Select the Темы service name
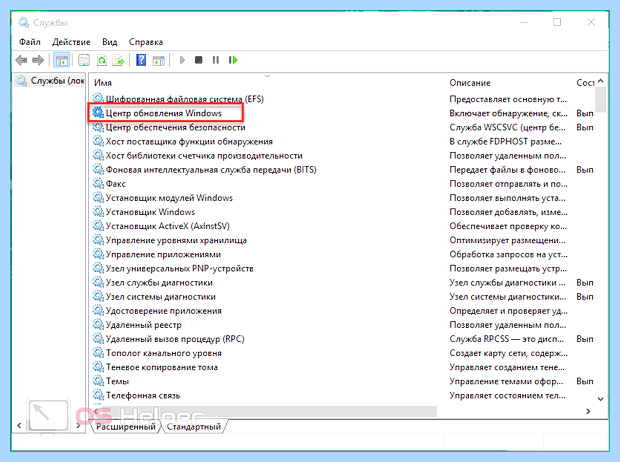This screenshot has height=462, width=620. tap(117, 381)
